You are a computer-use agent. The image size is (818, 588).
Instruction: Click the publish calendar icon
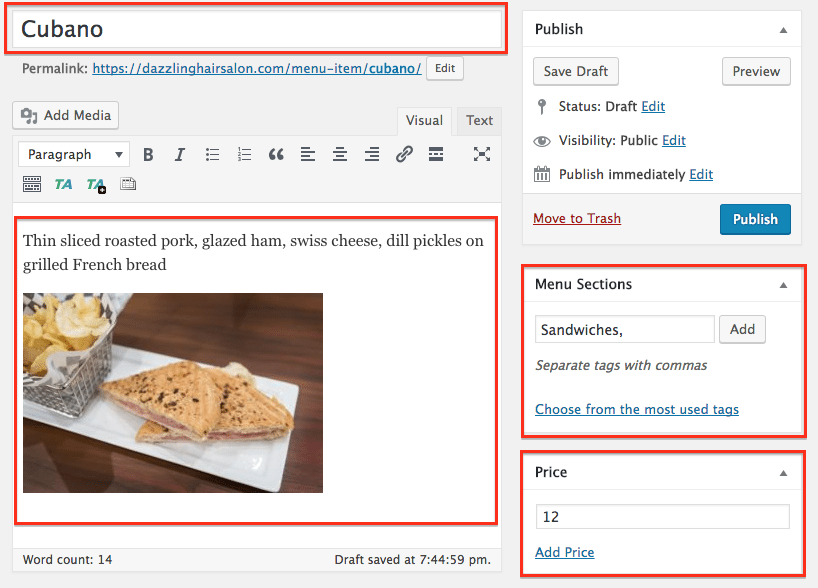[x=542, y=174]
